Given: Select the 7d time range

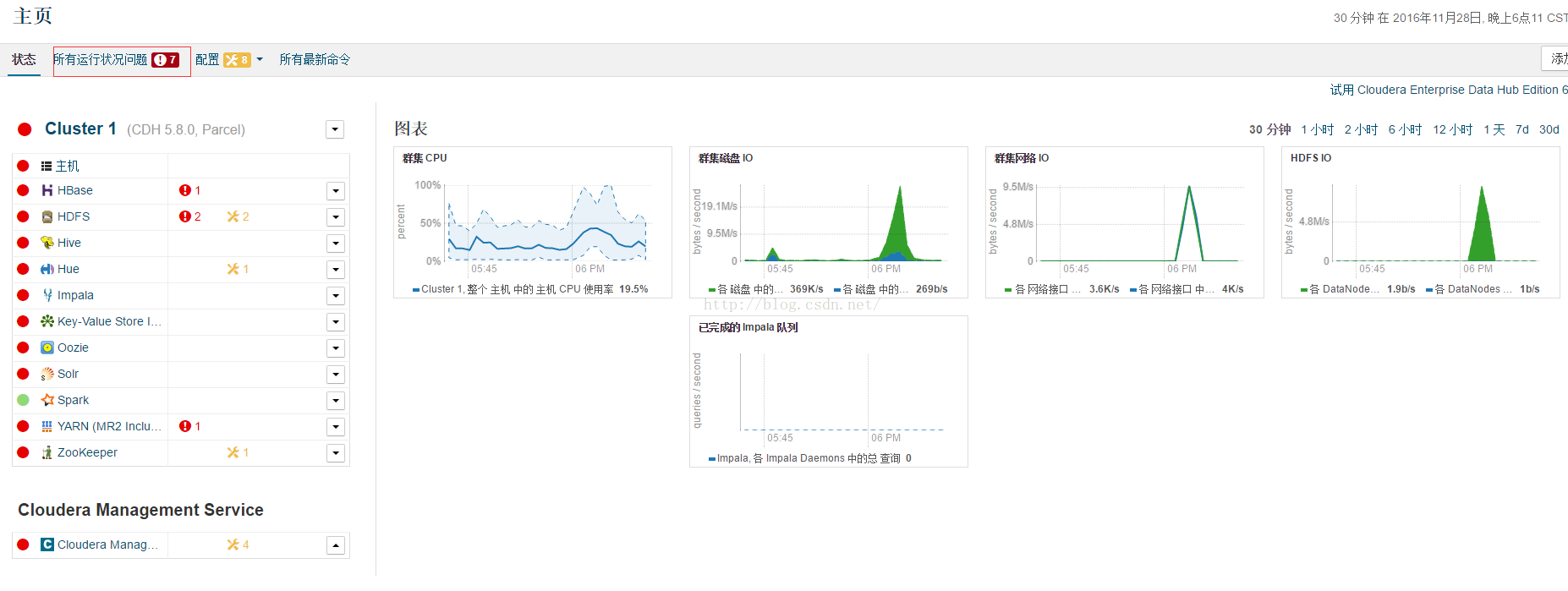Looking at the screenshot, I should (x=1522, y=129).
